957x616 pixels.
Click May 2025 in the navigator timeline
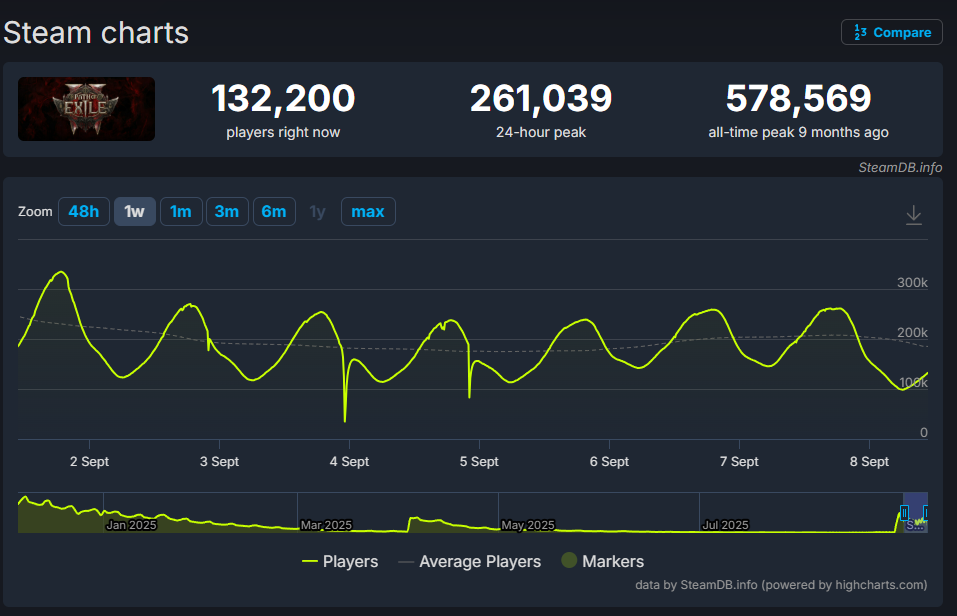pyautogui.click(x=528, y=525)
